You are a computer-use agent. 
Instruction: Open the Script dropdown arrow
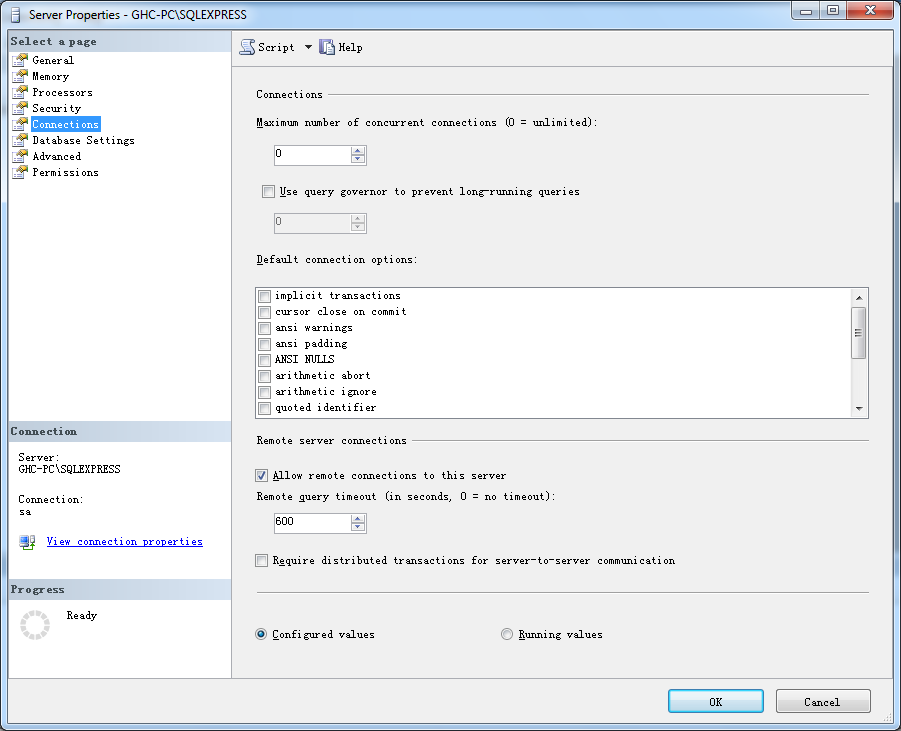(308, 47)
